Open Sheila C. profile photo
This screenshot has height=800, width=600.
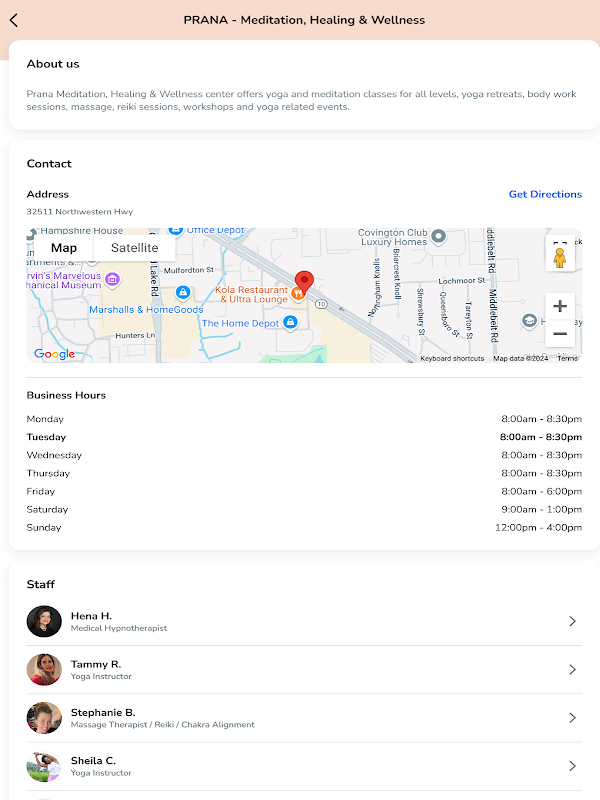click(44, 766)
